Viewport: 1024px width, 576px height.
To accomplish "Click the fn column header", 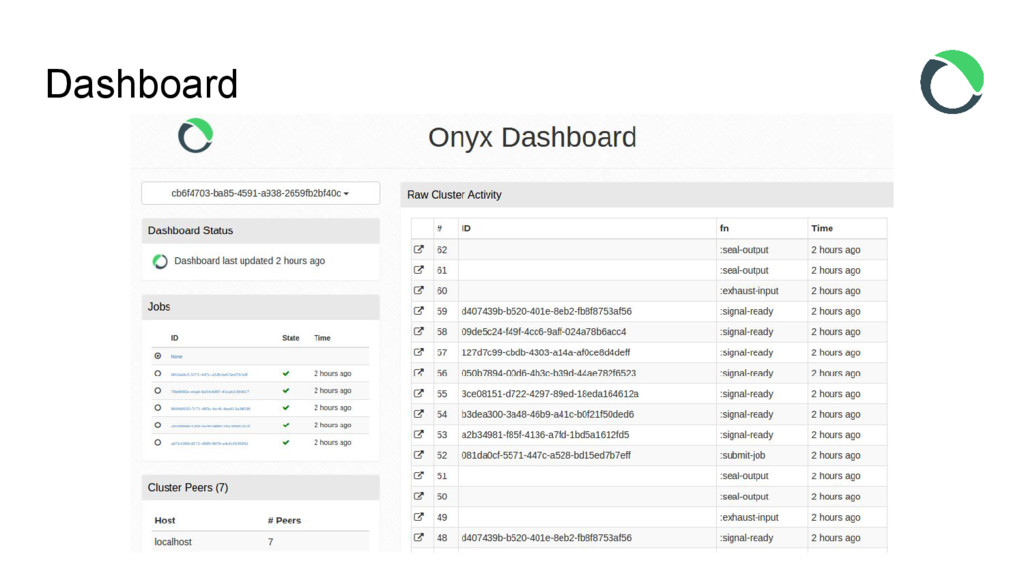I will click(x=724, y=228).
